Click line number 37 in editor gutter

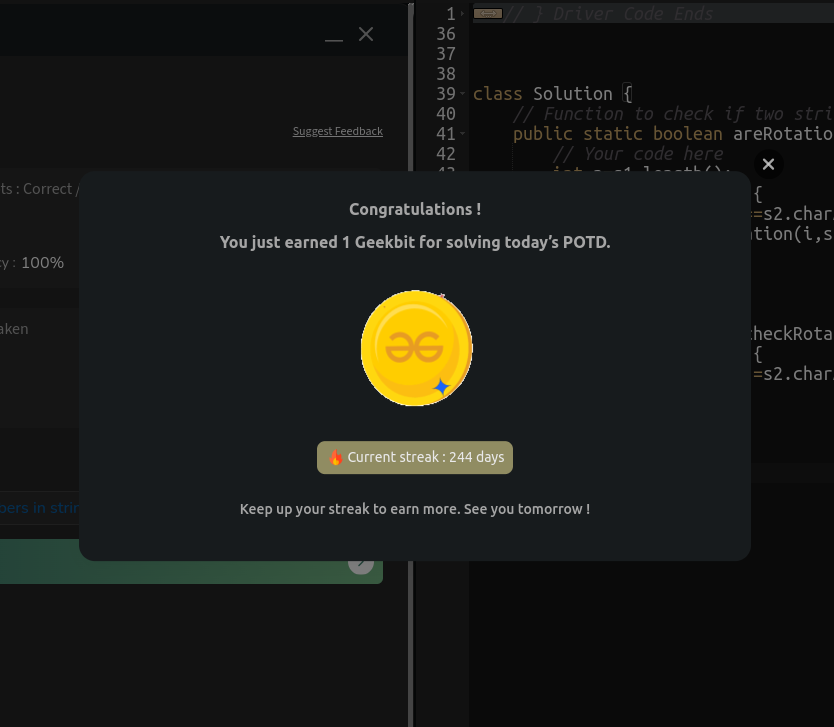pos(446,54)
